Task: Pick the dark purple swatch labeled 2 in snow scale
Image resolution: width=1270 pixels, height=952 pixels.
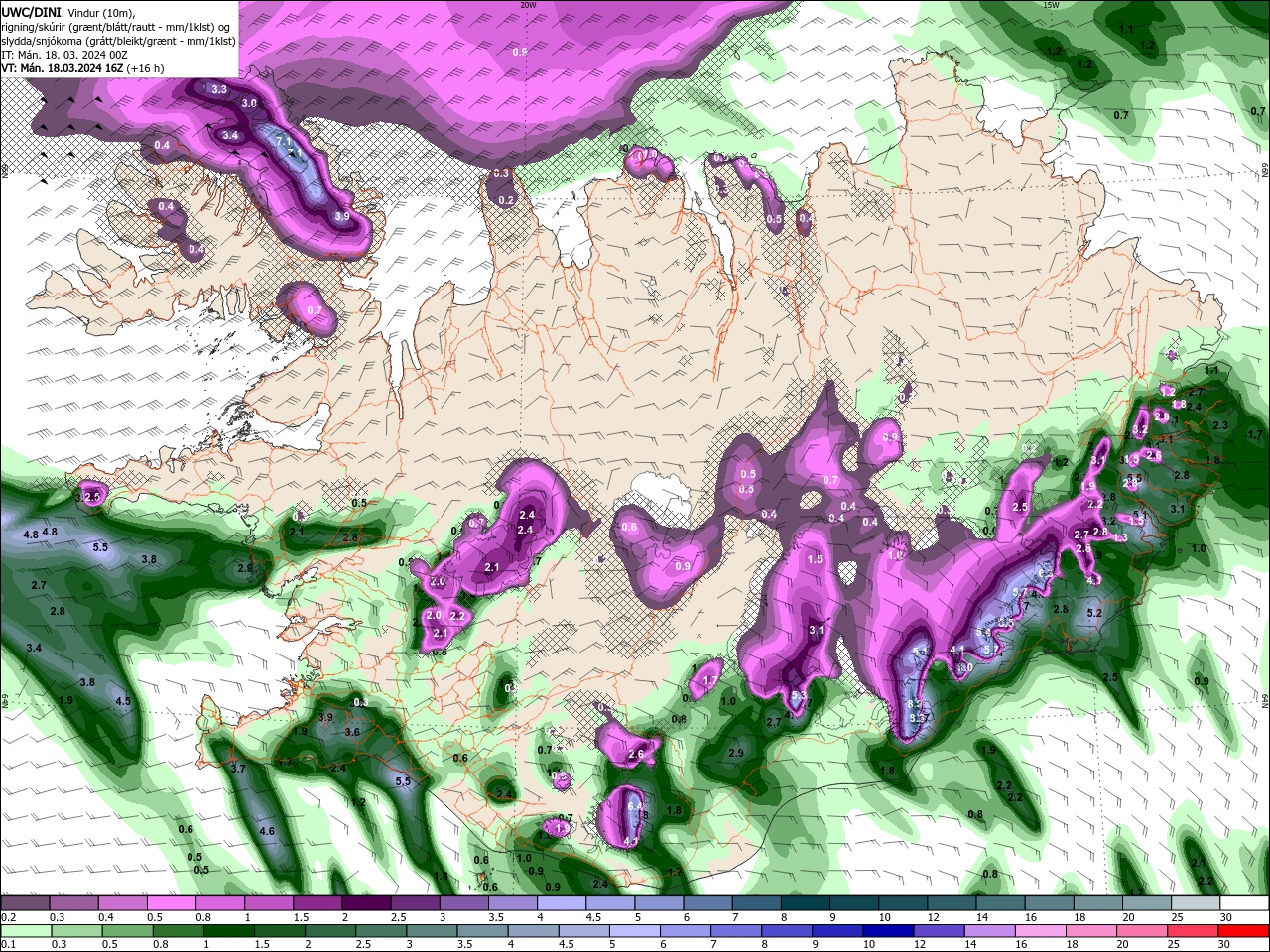Action: [365, 903]
